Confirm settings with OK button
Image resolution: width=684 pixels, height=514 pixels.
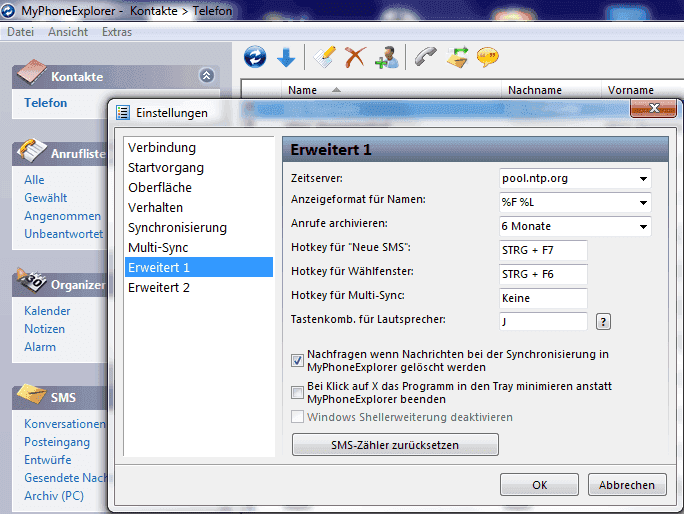tap(539, 485)
